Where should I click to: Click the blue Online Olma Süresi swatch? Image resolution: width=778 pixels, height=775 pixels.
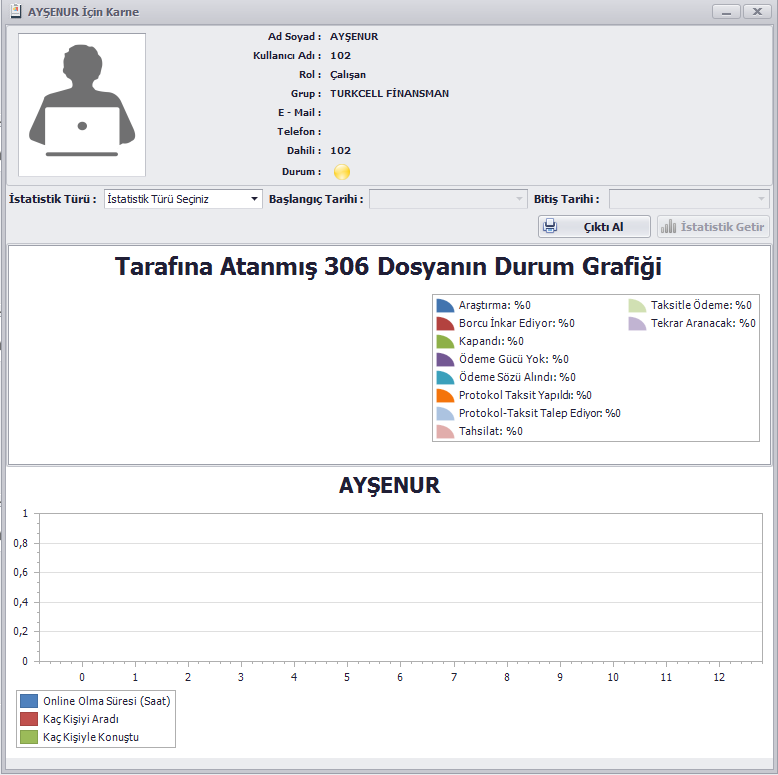29,701
